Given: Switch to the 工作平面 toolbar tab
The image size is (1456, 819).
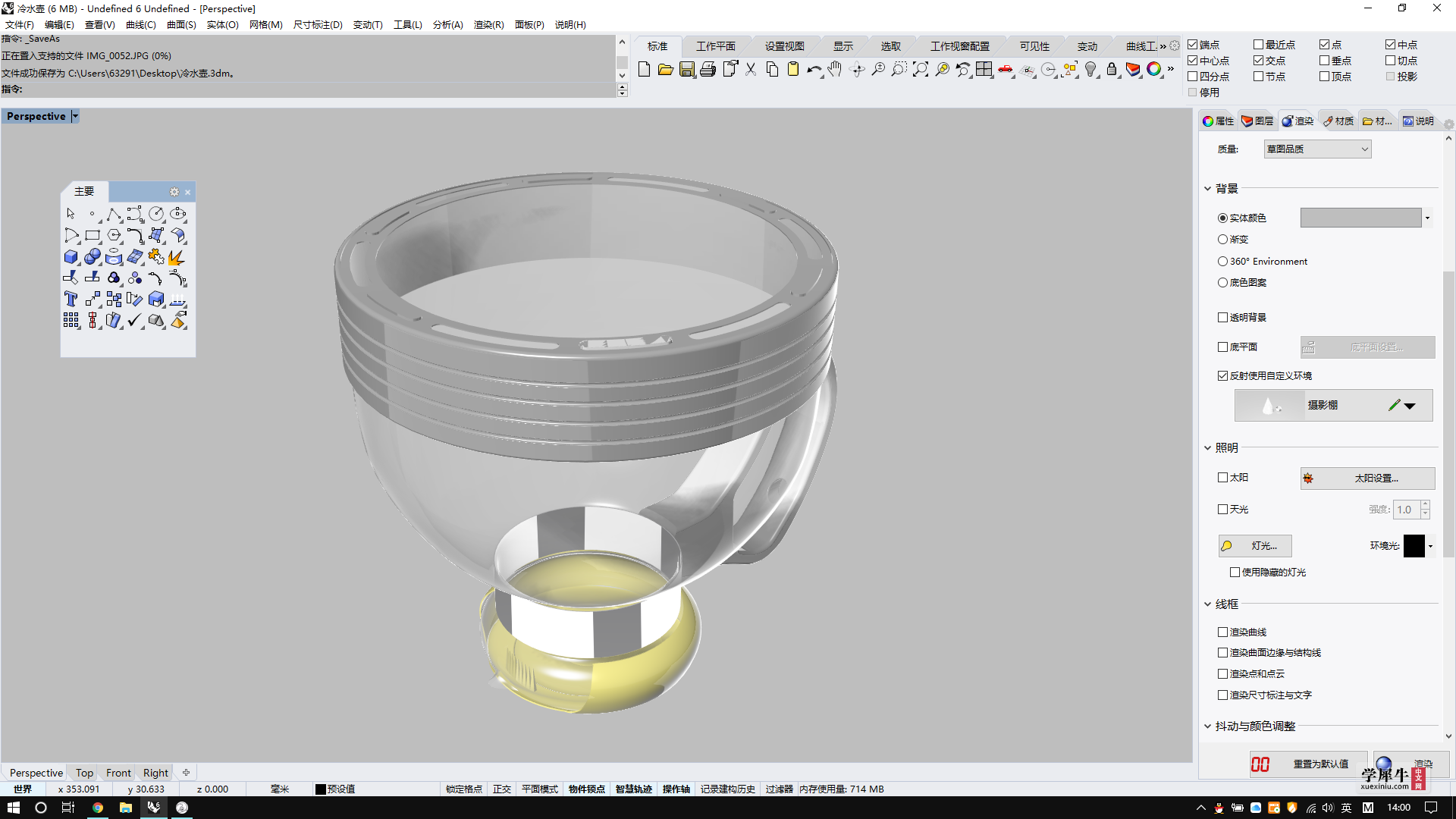Looking at the screenshot, I should (x=715, y=46).
